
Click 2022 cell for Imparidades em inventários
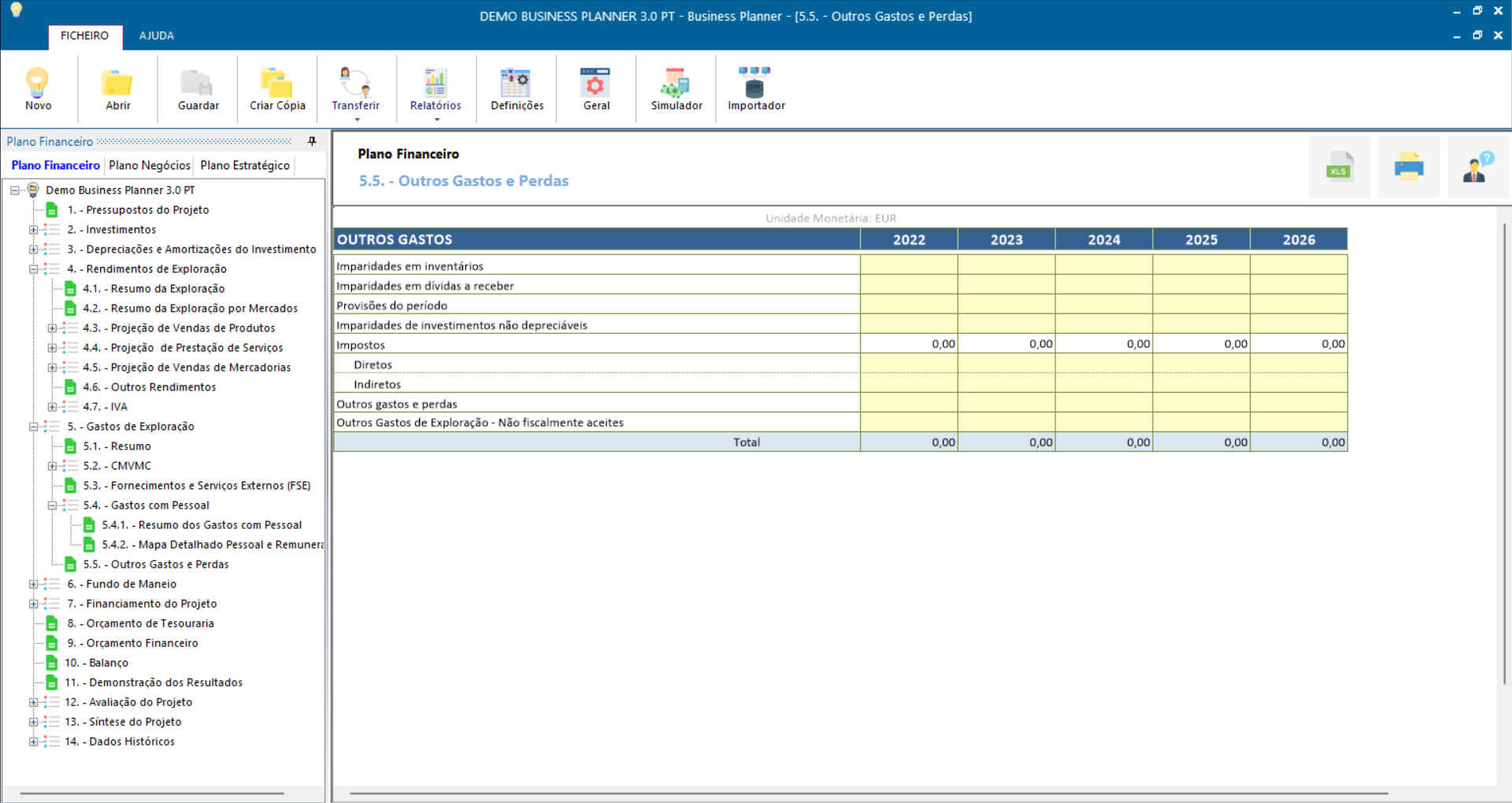pyautogui.click(x=909, y=265)
